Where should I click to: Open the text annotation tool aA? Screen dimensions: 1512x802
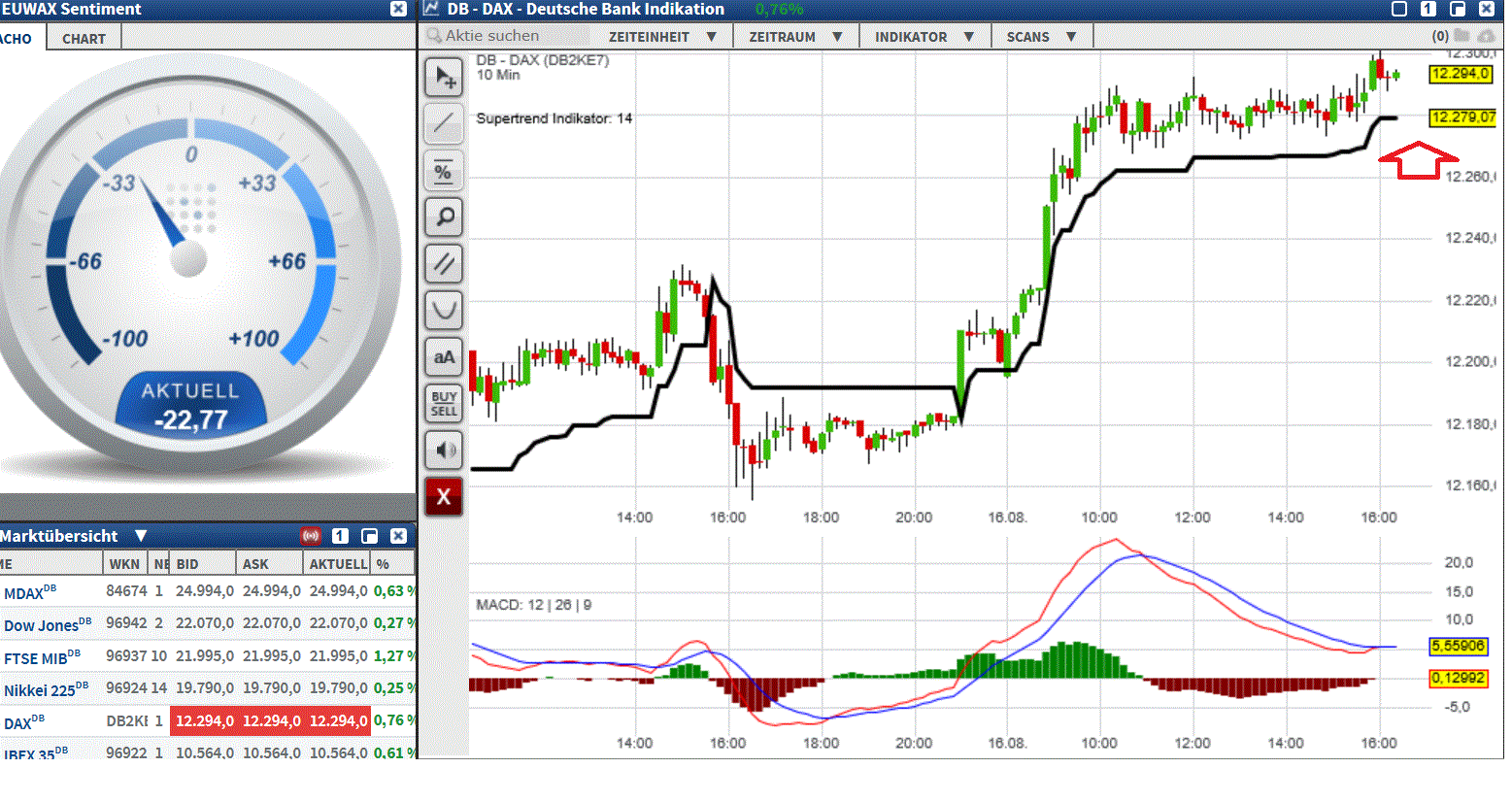pyautogui.click(x=444, y=356)
